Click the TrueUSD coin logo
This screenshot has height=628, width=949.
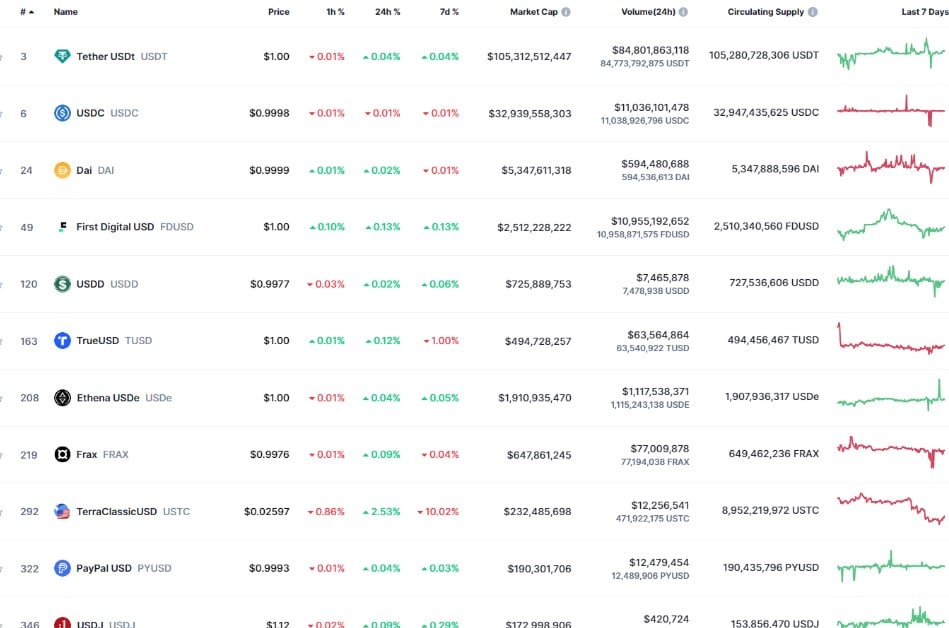coord(62,341)
